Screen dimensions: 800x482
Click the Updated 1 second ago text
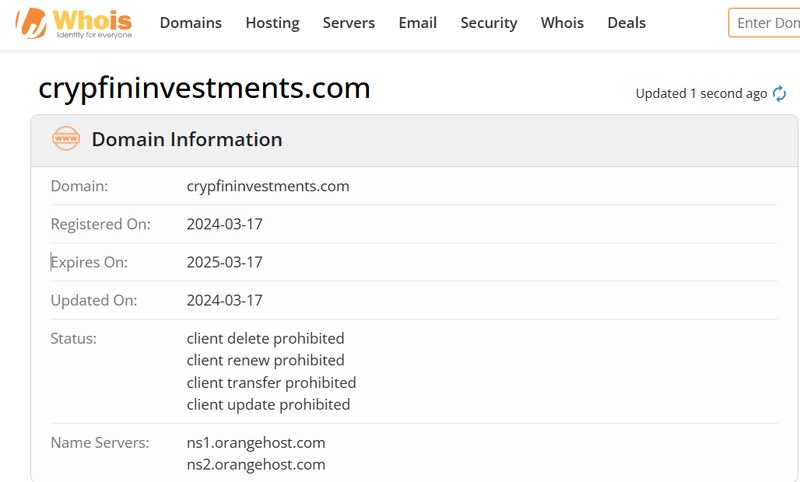click(701, 94)
